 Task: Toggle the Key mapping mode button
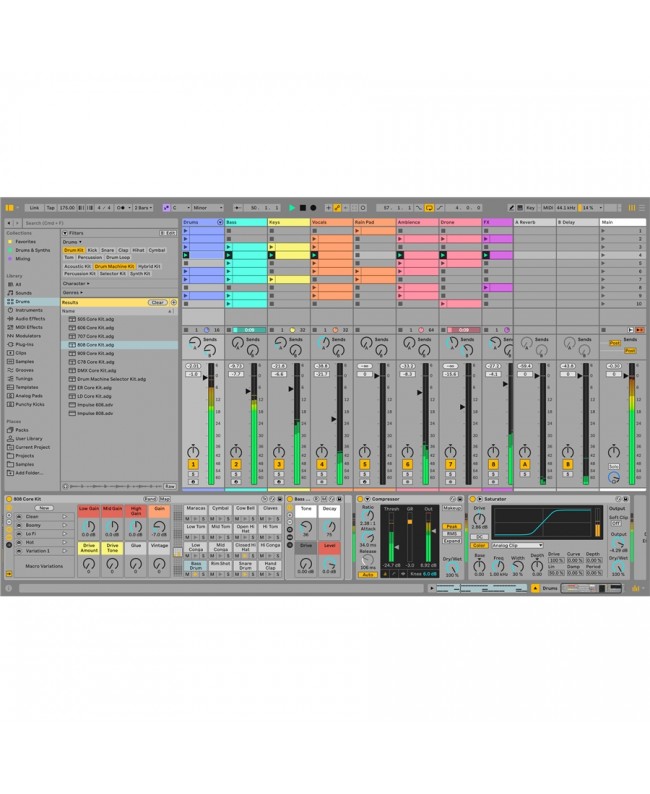(530, 208)
